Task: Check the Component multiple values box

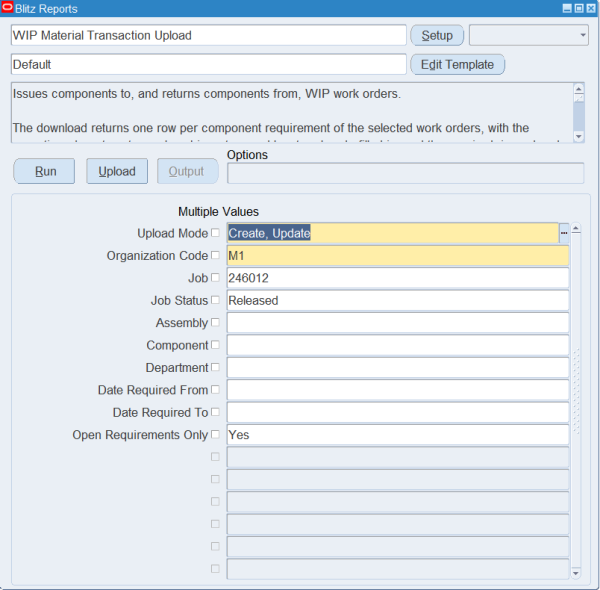Action: coord(215,345)
